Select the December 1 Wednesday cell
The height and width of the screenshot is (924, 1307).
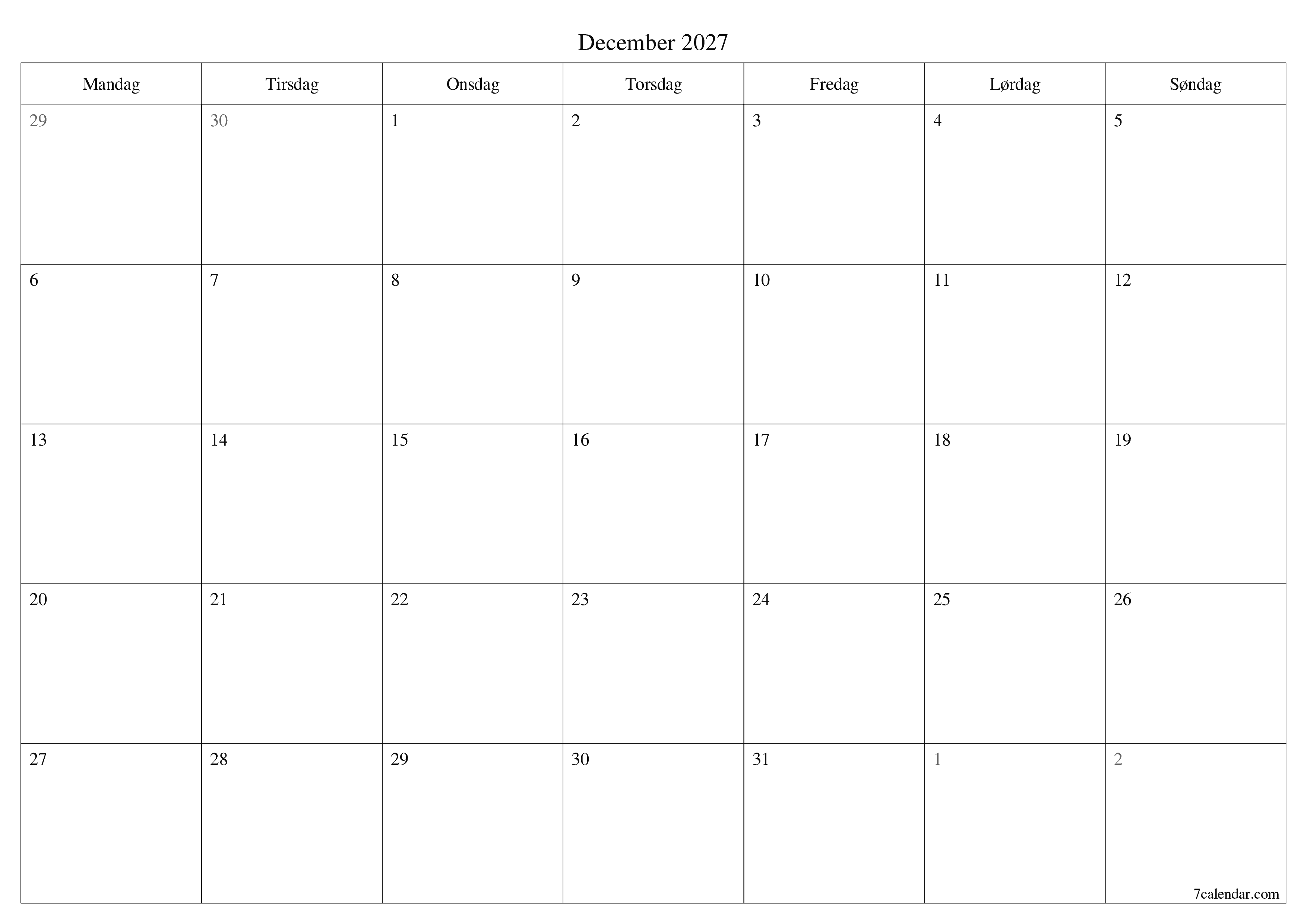474,180
